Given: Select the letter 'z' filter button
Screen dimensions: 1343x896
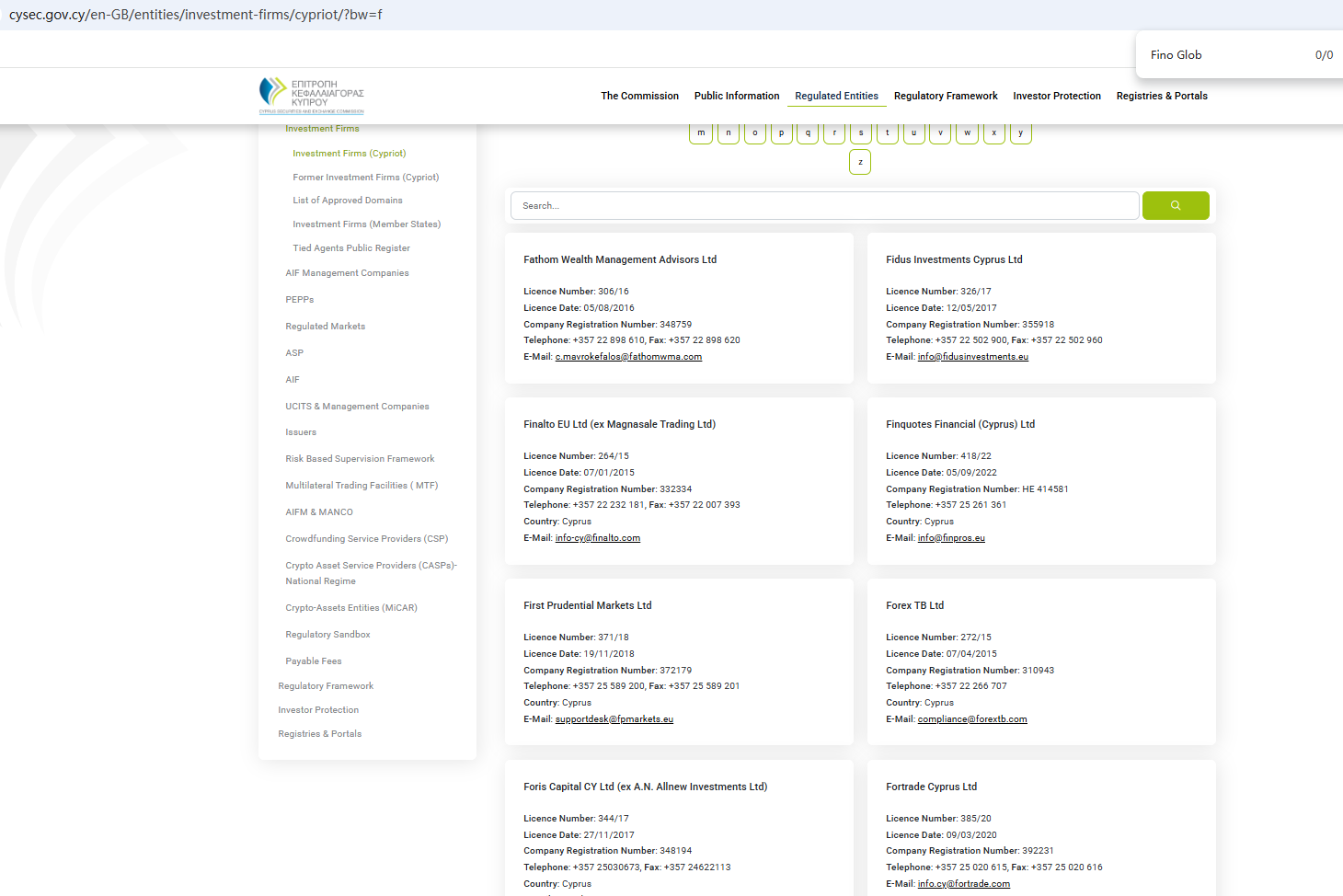Looking at the screenshot, I should 860,162.
